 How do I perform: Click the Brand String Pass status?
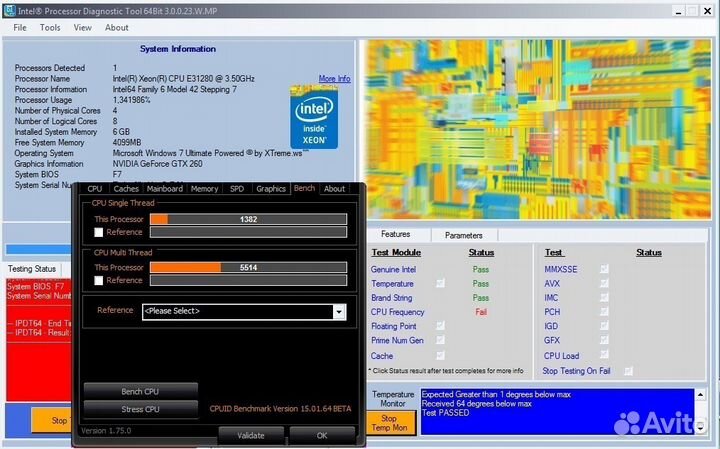[x=481, y=298]
